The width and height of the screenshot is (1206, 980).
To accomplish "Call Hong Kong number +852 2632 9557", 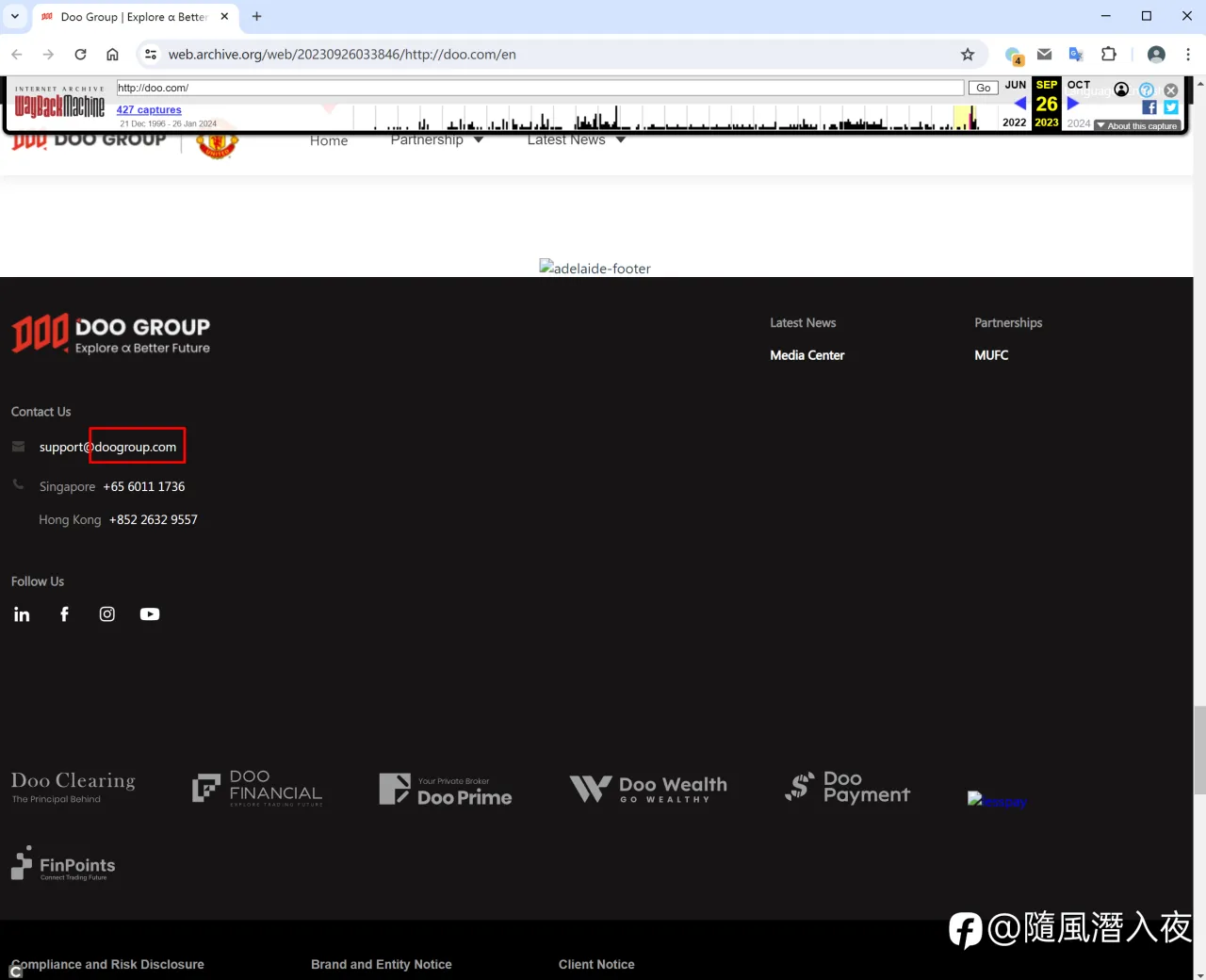I will pyautogui.click(x=154, y=520).
